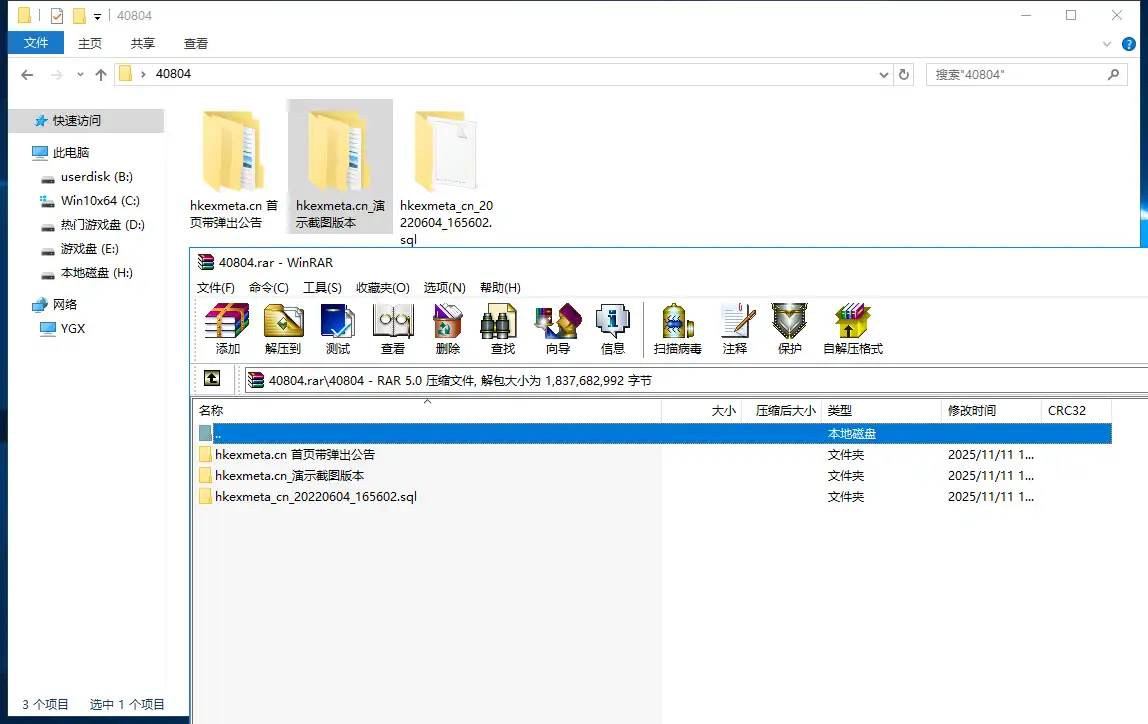
Task: Open the 查找 (Find) binoculars icon
Action: click(x=502, y=328)
